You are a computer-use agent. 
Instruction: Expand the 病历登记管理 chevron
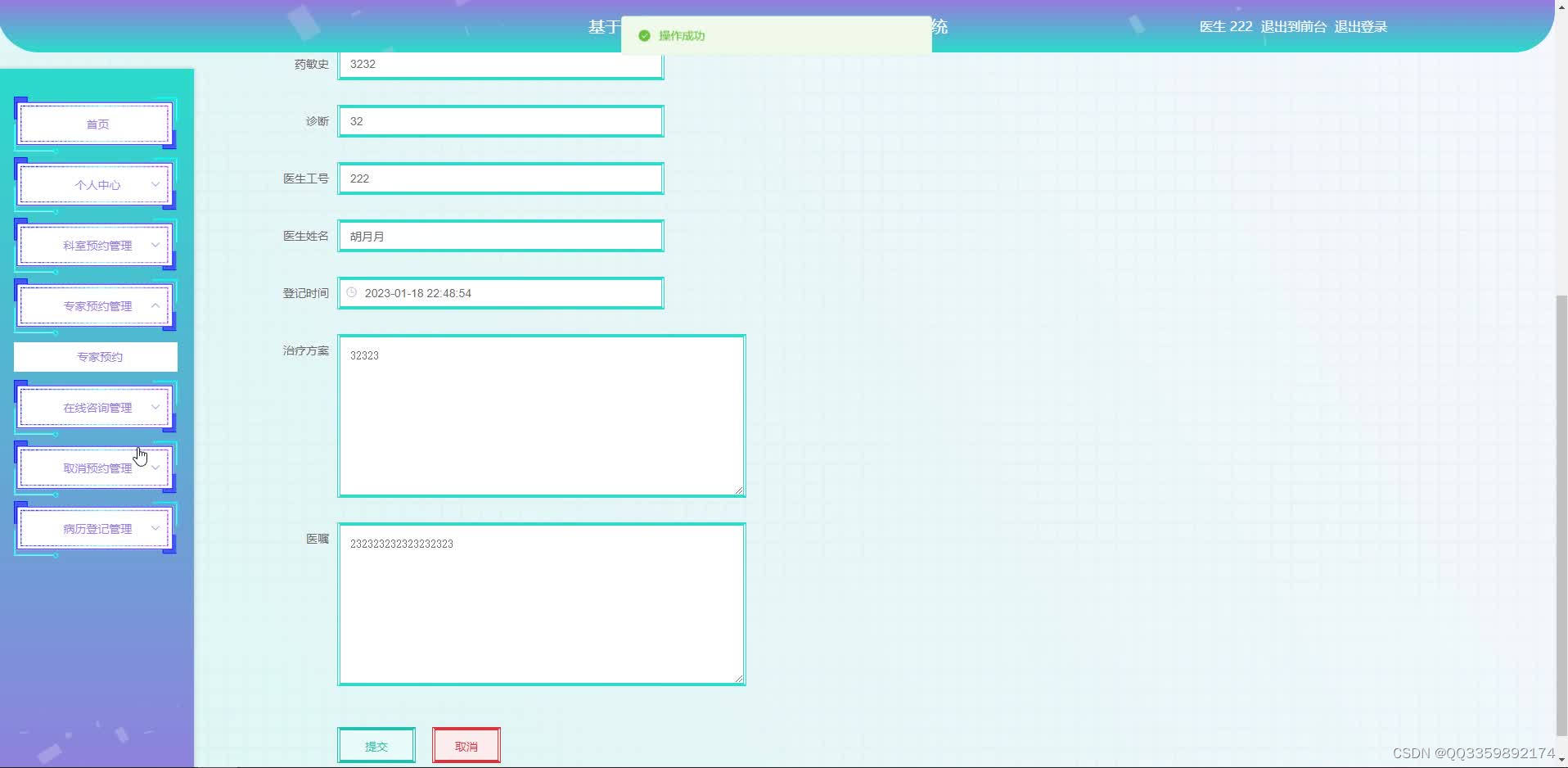click(155, 528)
